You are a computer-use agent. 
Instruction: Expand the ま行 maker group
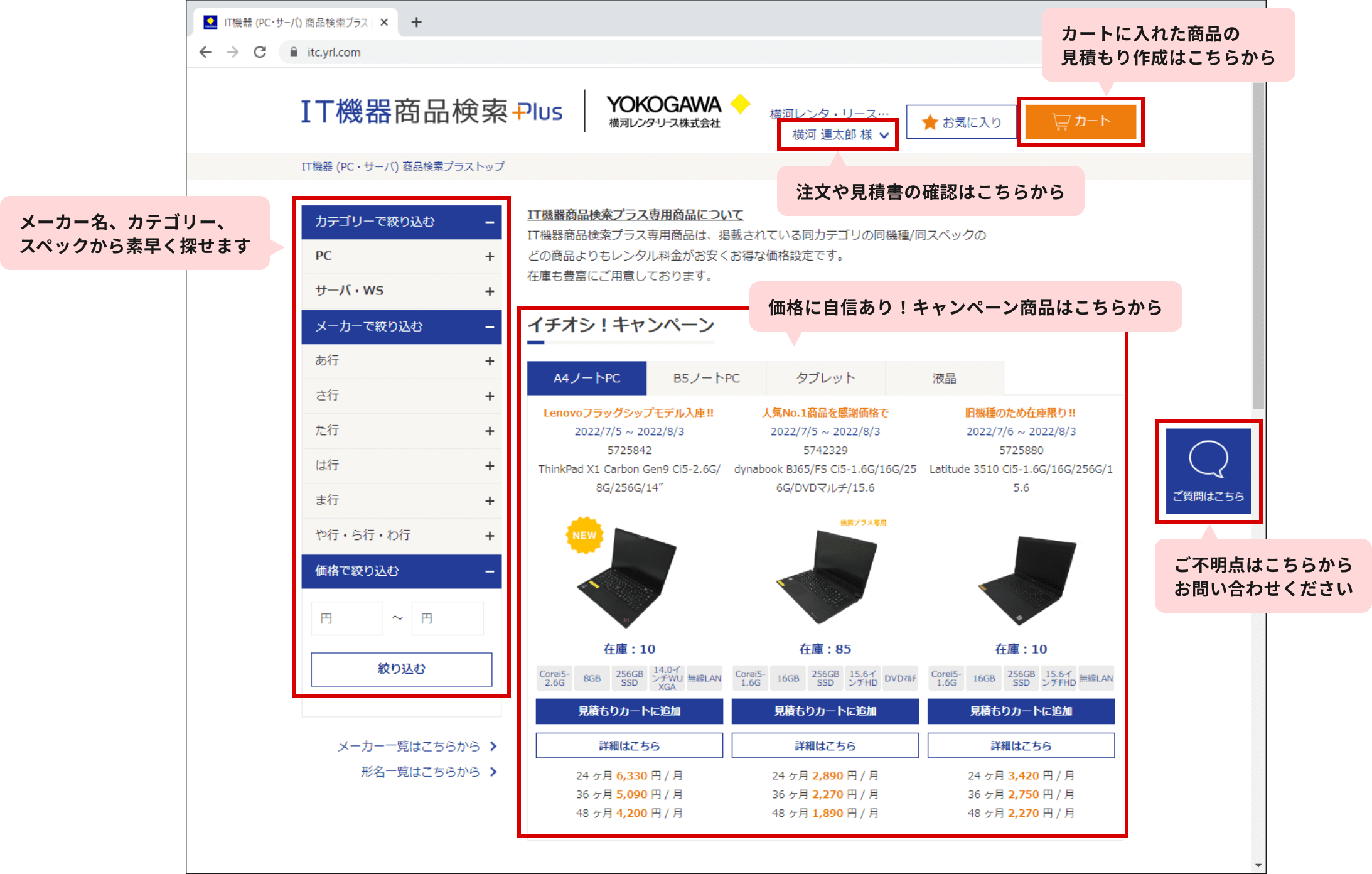pos(402,500)
